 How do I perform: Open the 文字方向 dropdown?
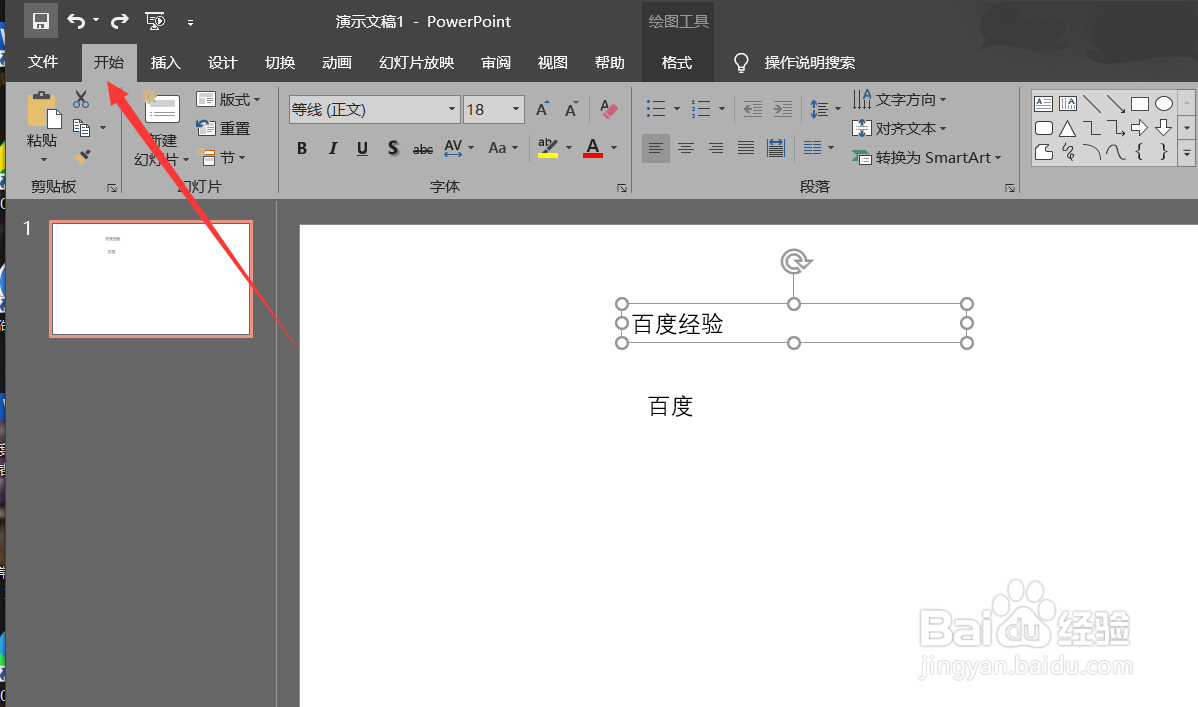point(899,99)
